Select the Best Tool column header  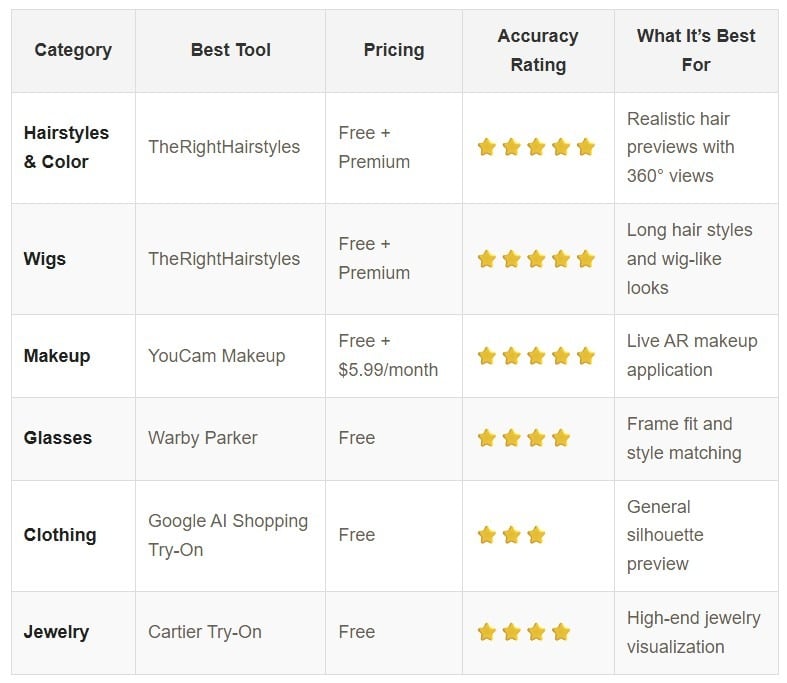pos(231,50)
